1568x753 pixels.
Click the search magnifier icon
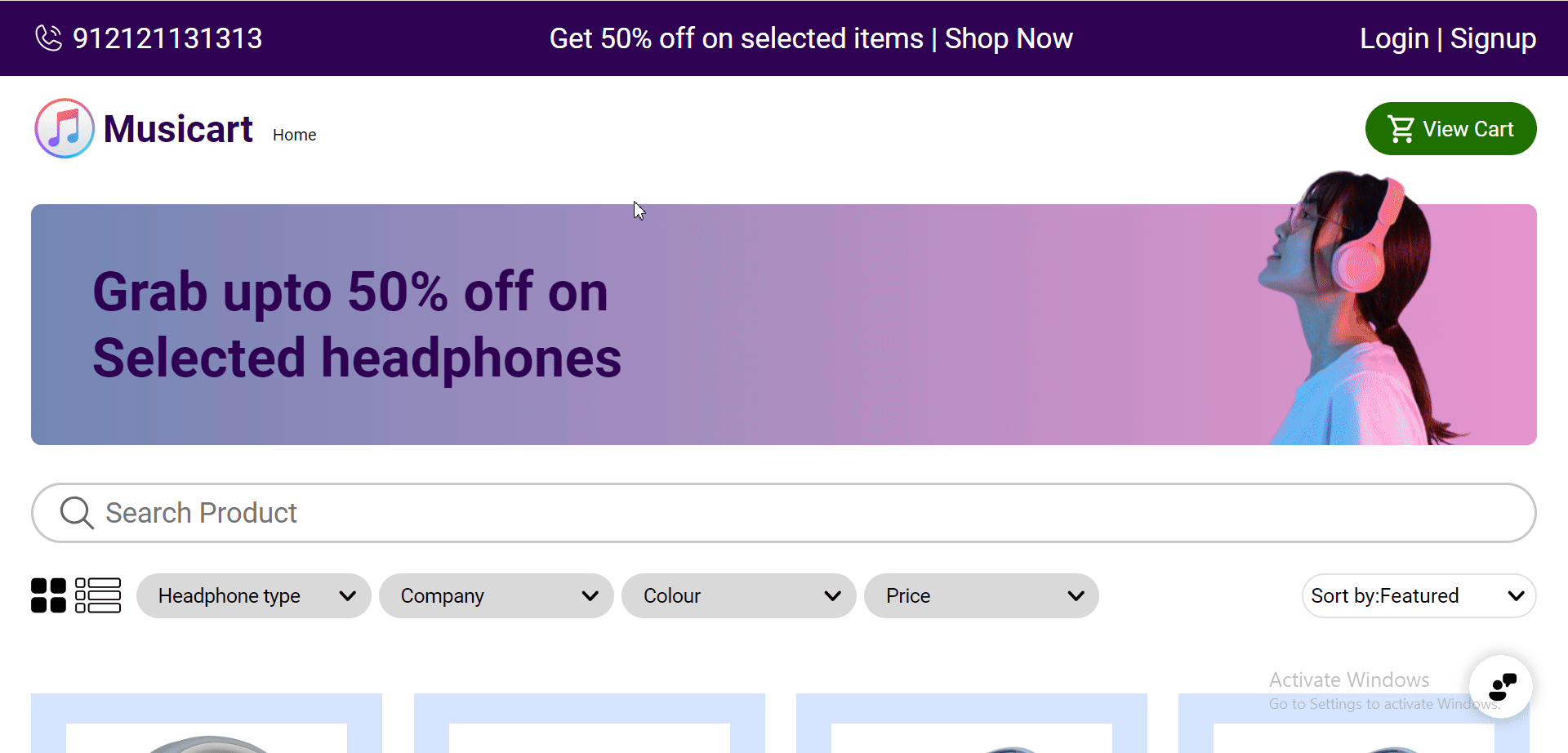click(x=77, y=513)
